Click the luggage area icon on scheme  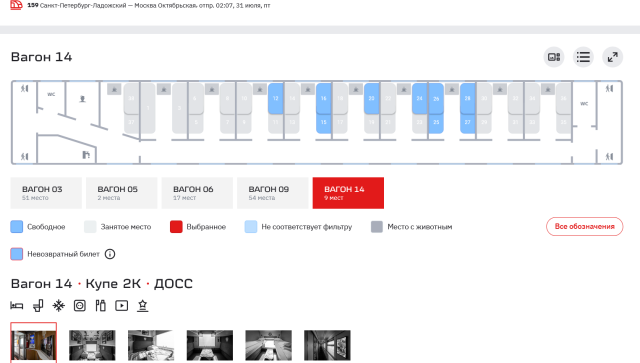click(x=86, y=155)
